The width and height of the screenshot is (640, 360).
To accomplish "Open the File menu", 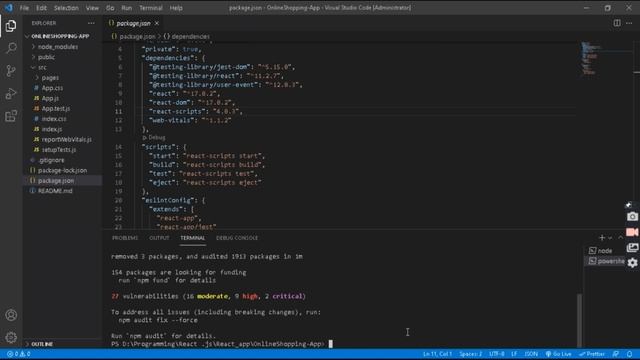I will coord(24,8).
